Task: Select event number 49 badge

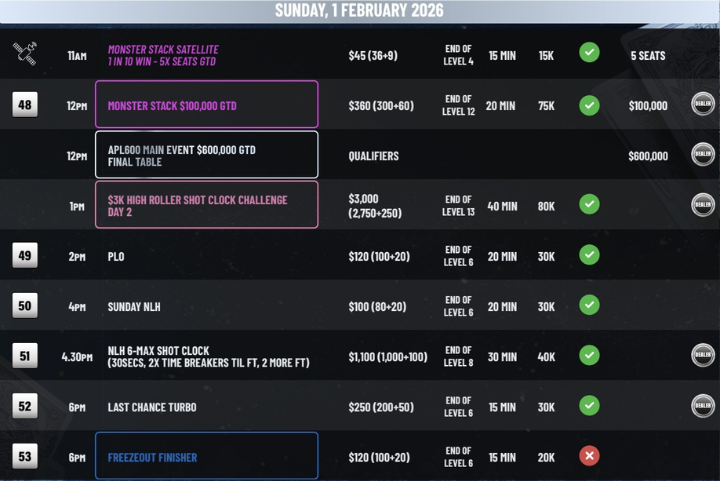Action: [x=25, y=255]
